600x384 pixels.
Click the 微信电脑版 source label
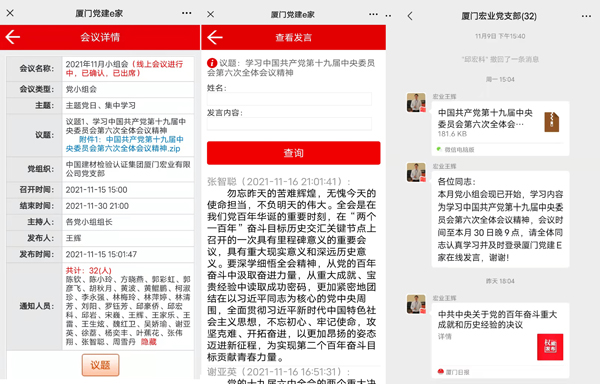459,150
